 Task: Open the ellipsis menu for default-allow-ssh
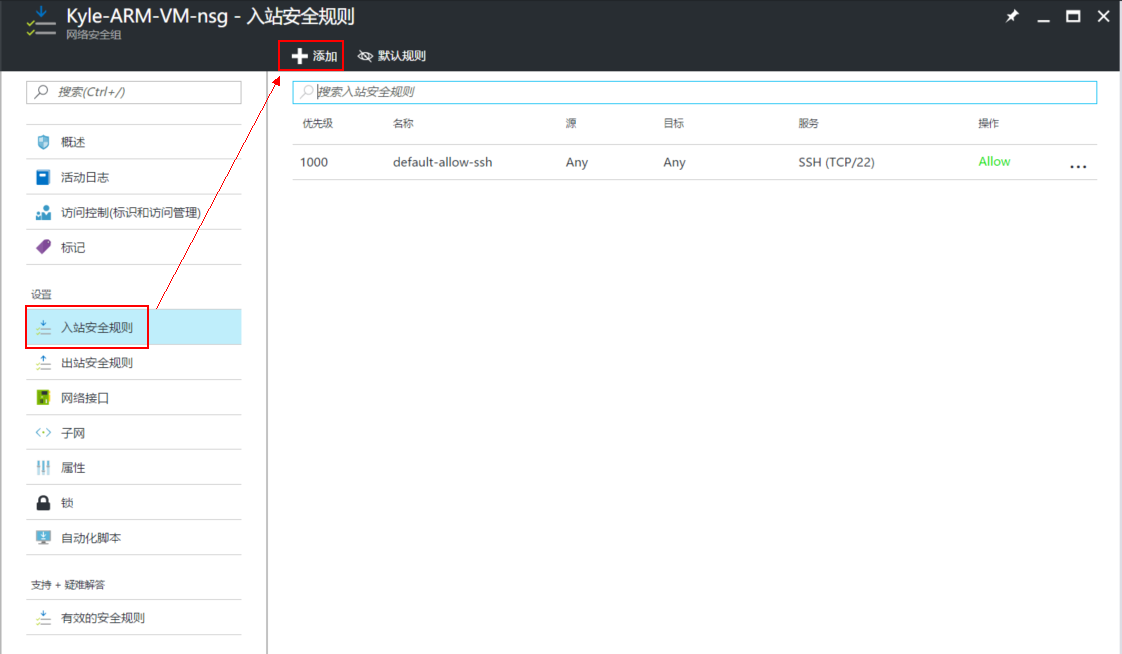pyautogui.click(x=1077, y=166)
